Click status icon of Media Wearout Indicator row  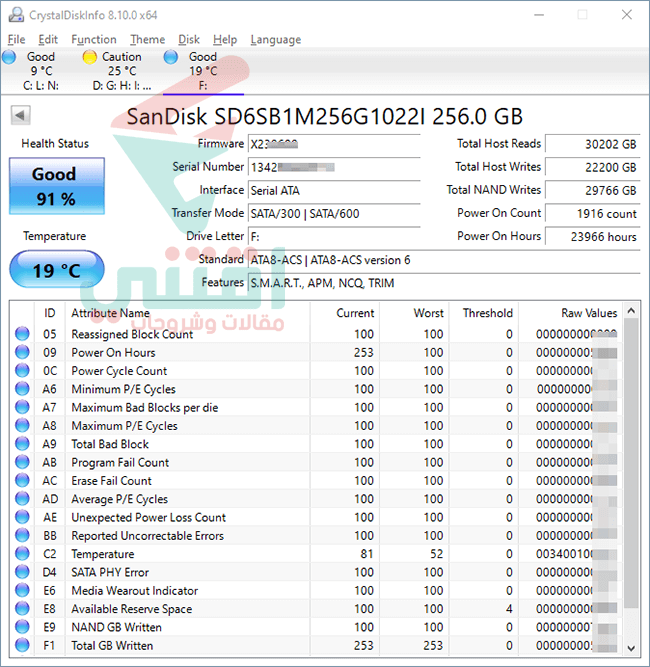(22, 590)
